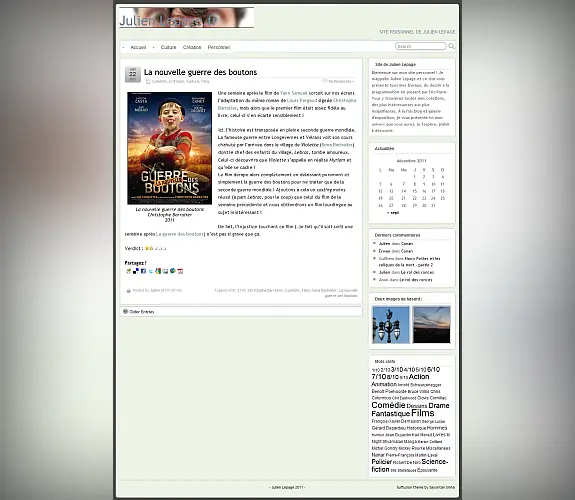
Task: Open the Films tag
Action: click(423, 413)
